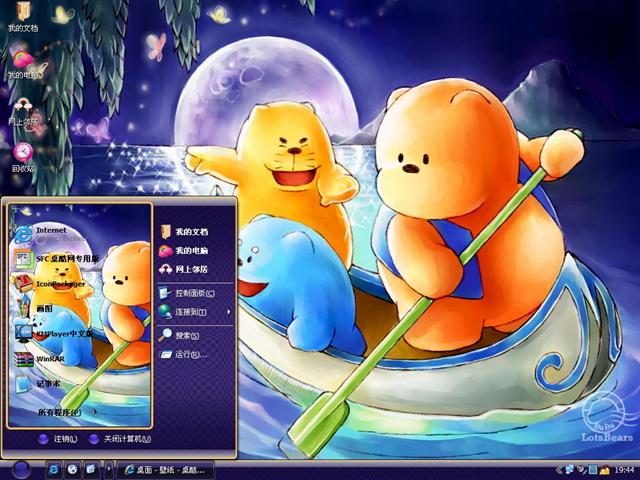Open 画图 Paint in Start menu
This screenshot has height=480, width=640.
[33, 309]
